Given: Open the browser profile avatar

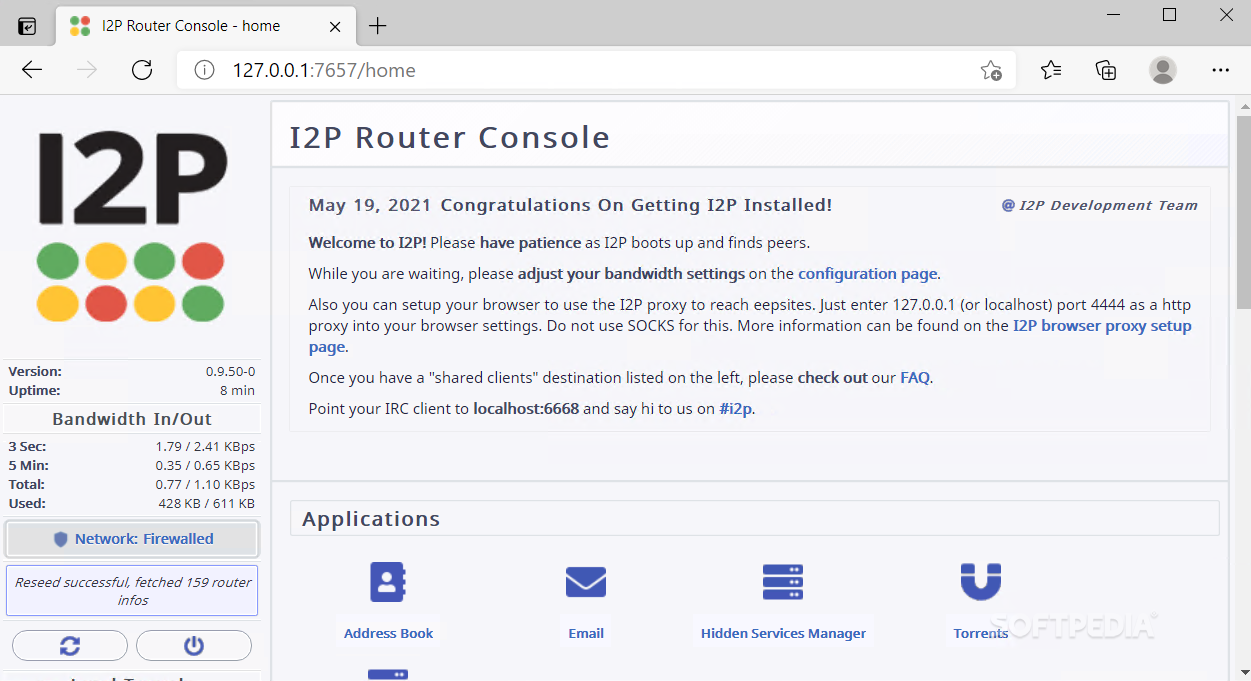Looking at the screenshot, I should (1163, 70).
